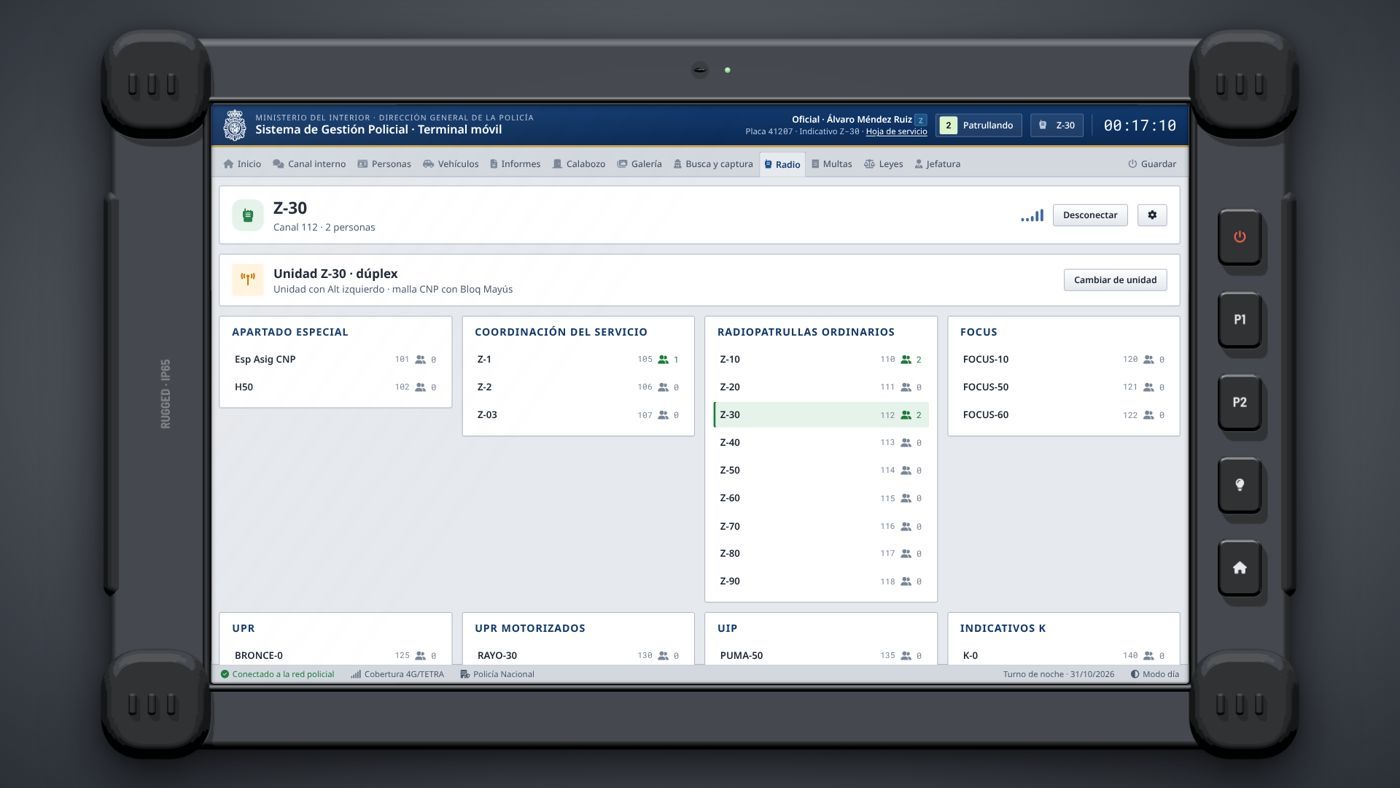Screen dimensions: 1400x788
Task: Select the Z-90 channel row
Action: click(821, 581)
